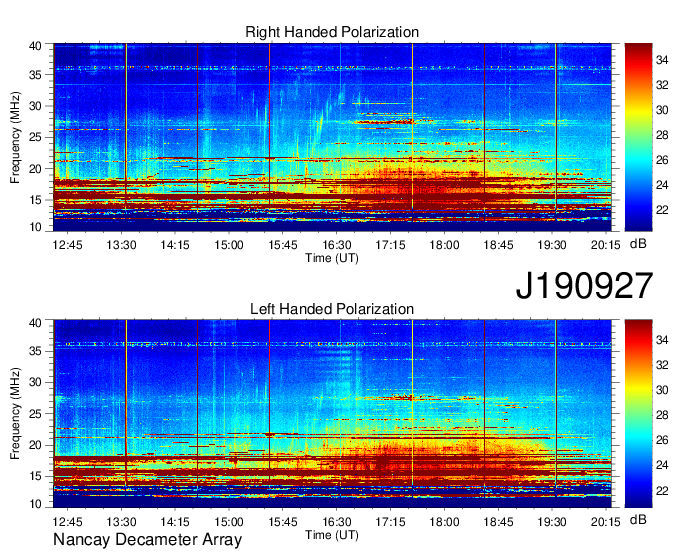Viewport: 680px width, 552px height.
Task: Click the 22 dB label on the lower colorbar
Action: click(x=662, y=490)
